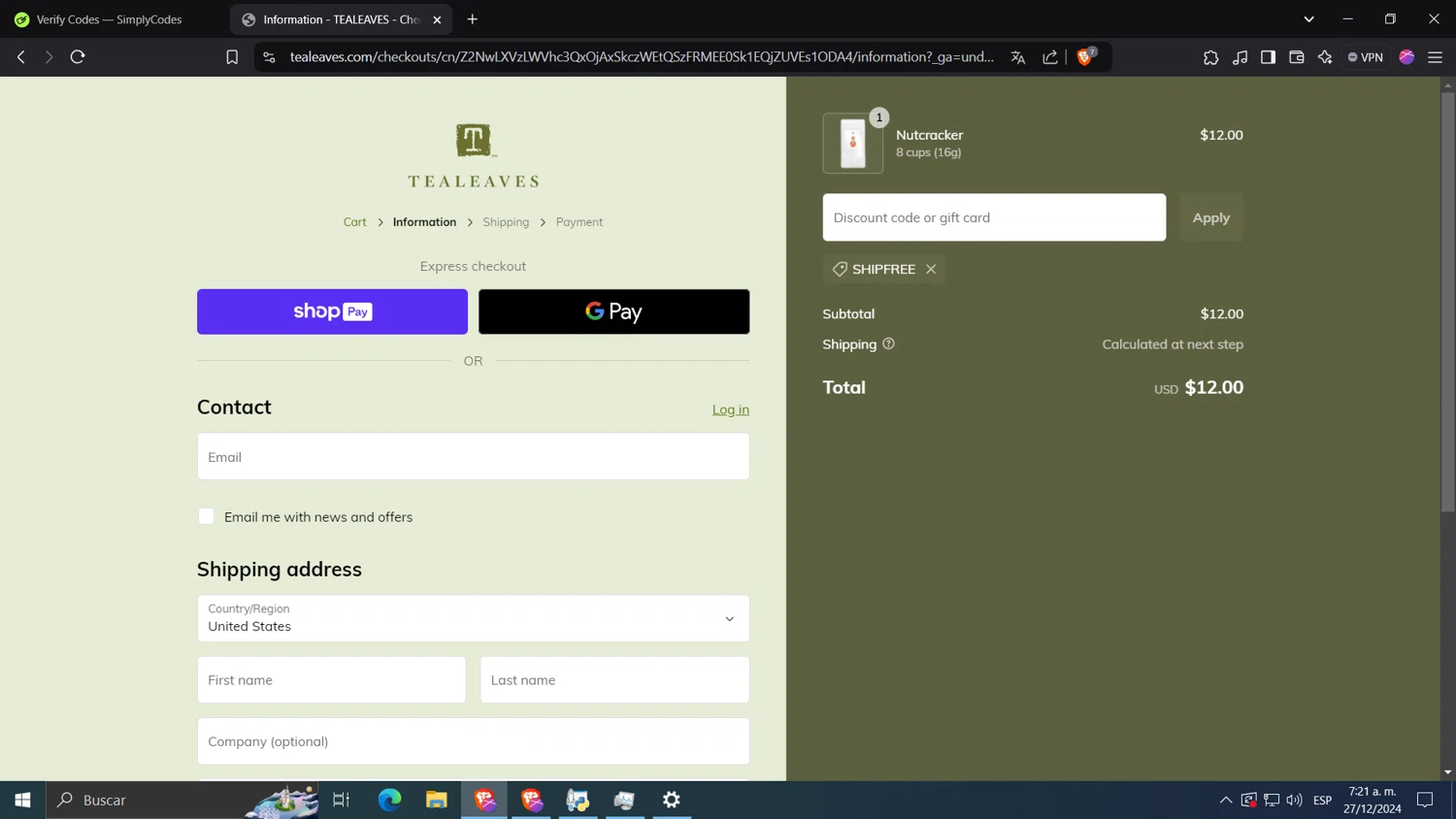Image resolution: width=1456 pixels, height=819 pixels.
Task: Open the browser profile avatar
Action: pos(1406,57)
